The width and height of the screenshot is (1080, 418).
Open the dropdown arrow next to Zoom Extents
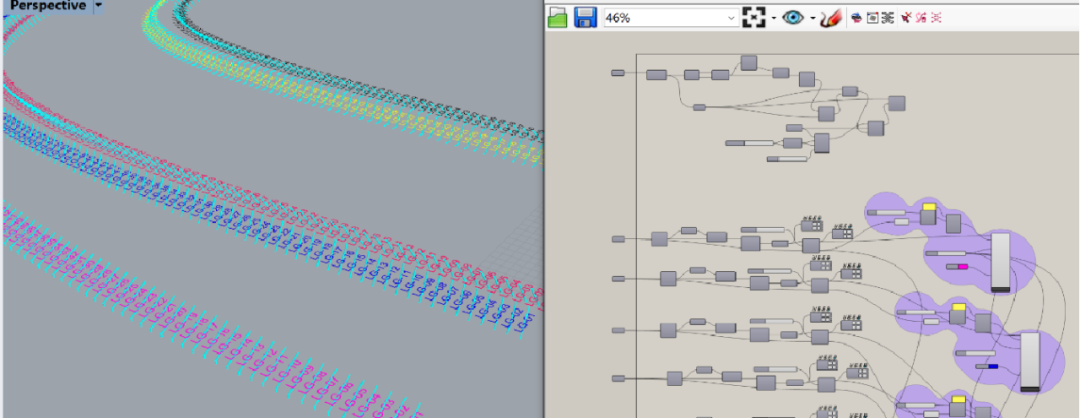coord(772,18)
